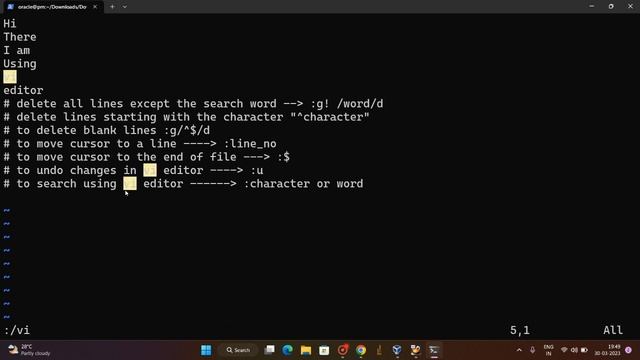Click the ':u' undo command text
The image size is (640, 360).
click(257, 170)
